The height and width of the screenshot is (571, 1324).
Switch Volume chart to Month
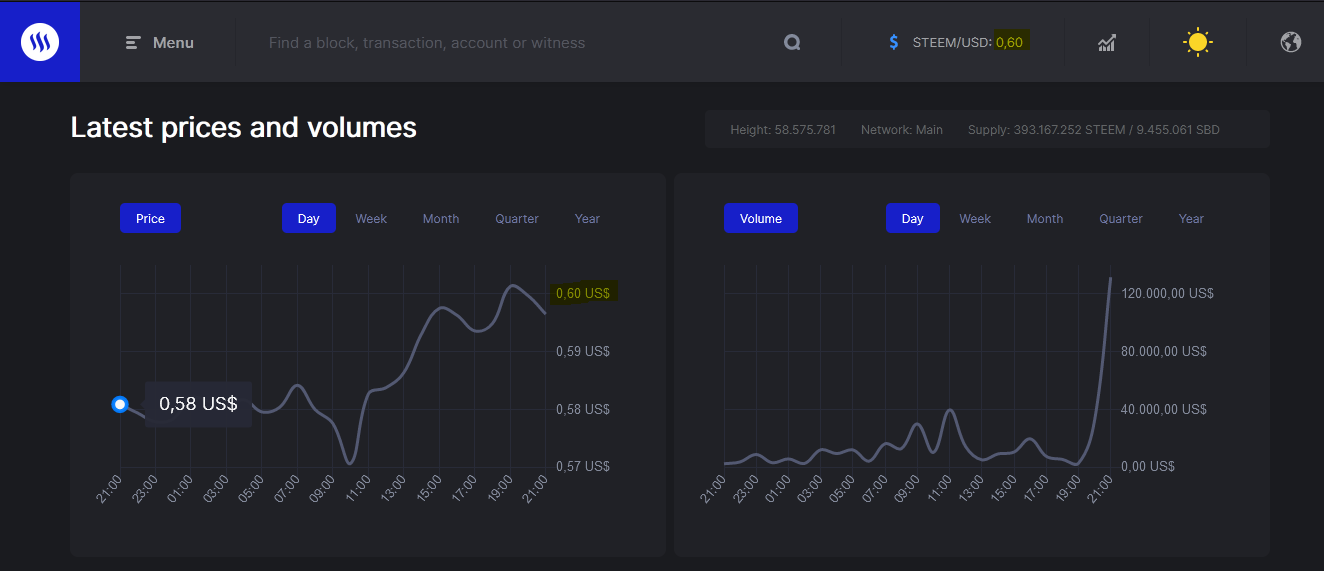1045,219
